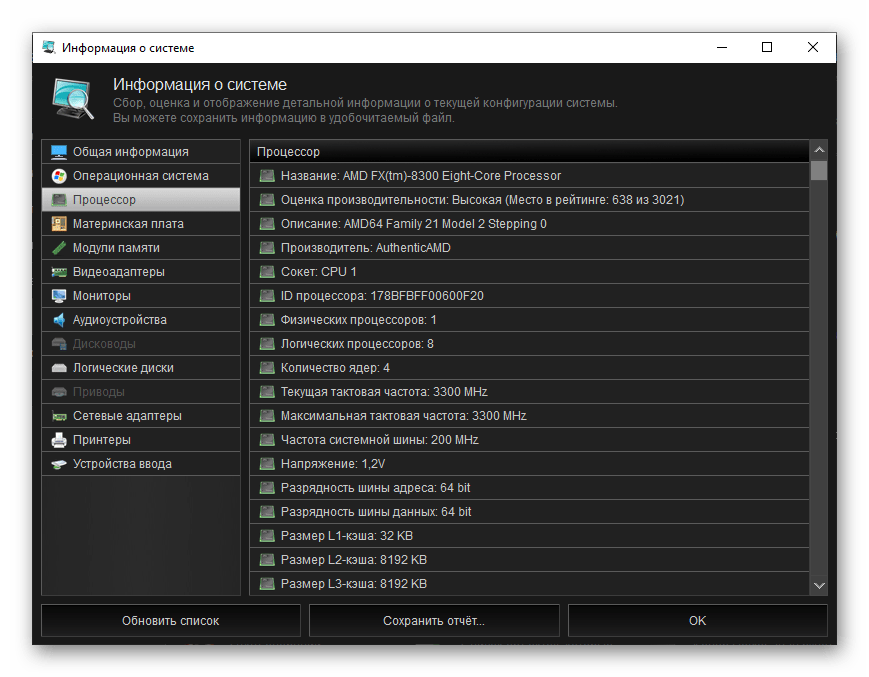
Task: Click the chip icon on the Количество ядер row
Action: (267, 368)
